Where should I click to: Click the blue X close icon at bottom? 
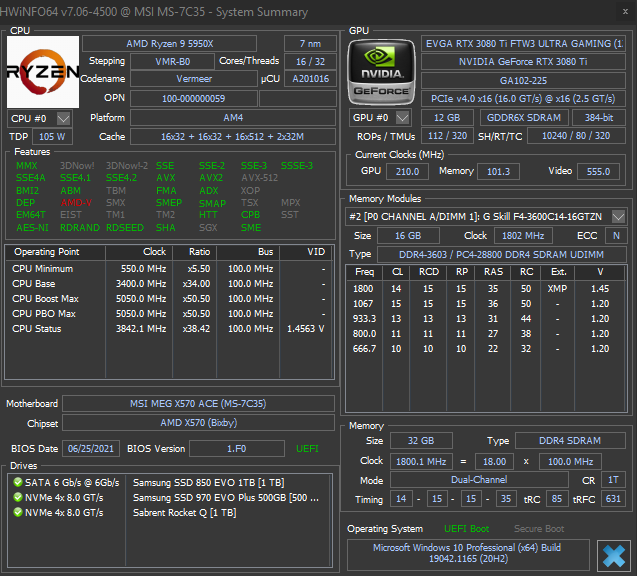point(613,556)
